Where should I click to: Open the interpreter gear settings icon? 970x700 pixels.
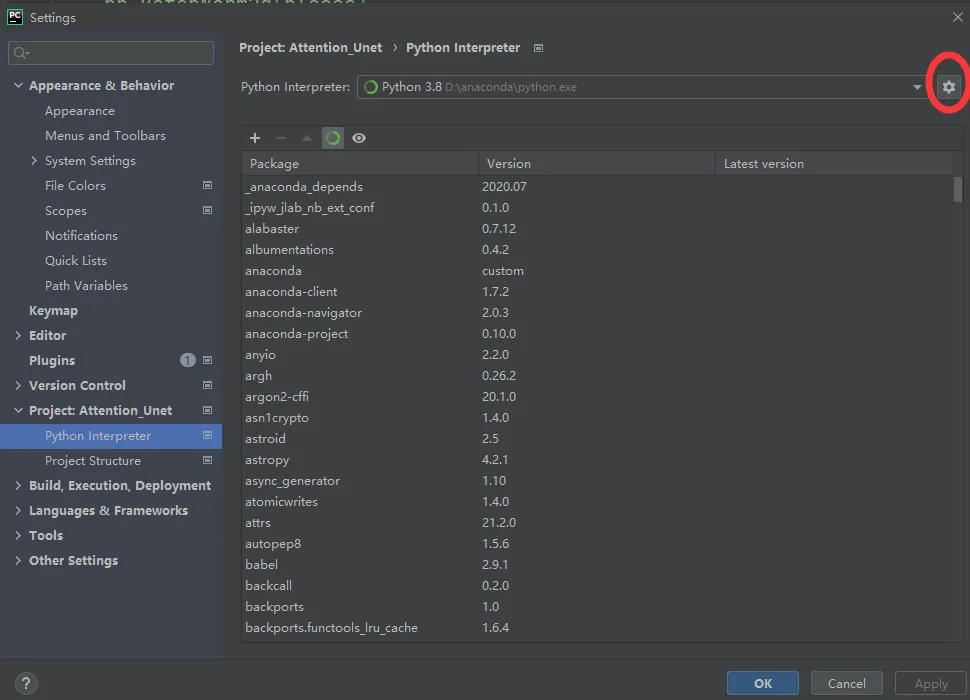948,87
